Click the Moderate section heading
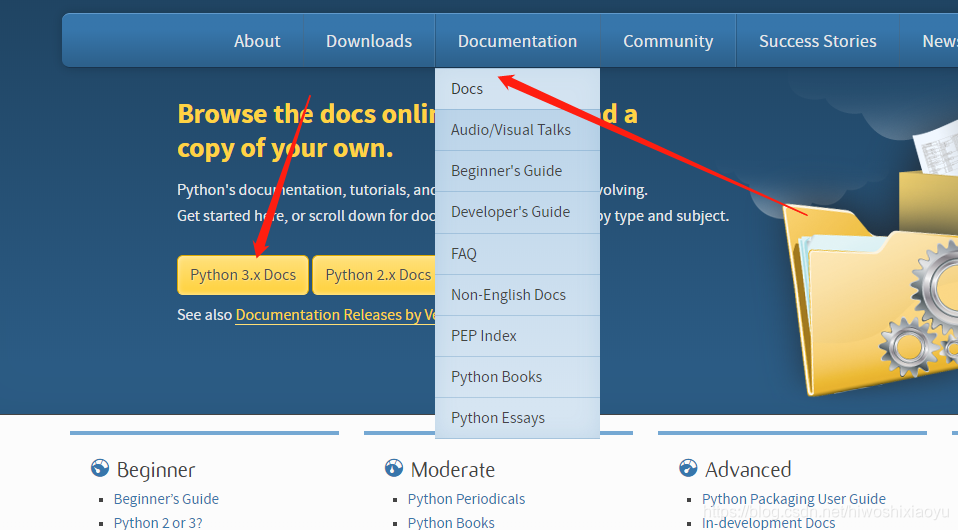Screen dimensions: 958x530 click(x=453, y=469)
